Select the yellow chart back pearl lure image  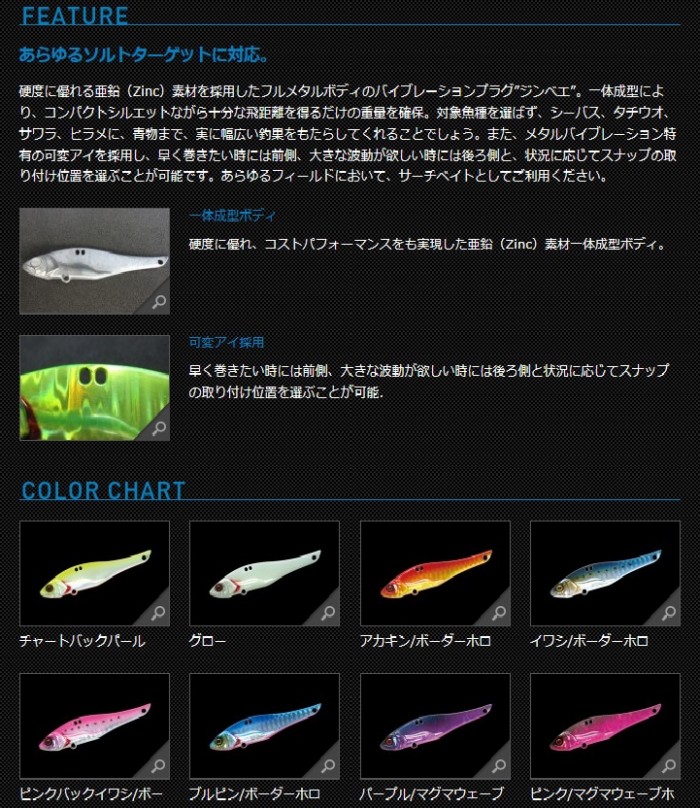click(x=94, y=574)
